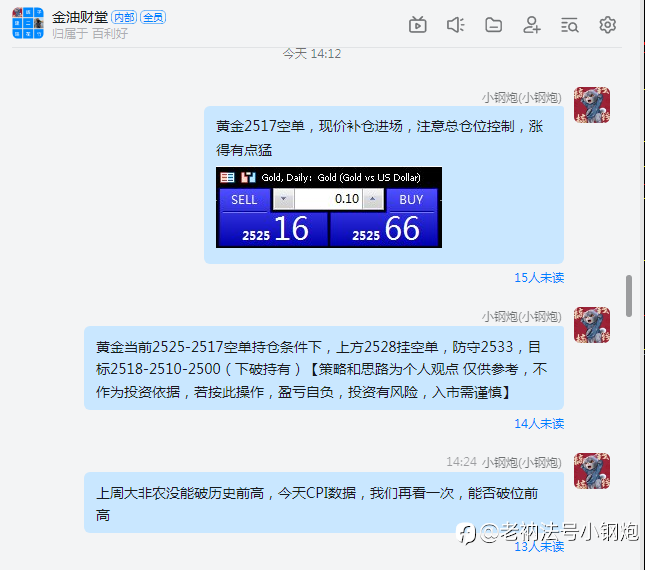Open the Gold trading panel image
Viewport: 645px width, 570px height.
329,207
